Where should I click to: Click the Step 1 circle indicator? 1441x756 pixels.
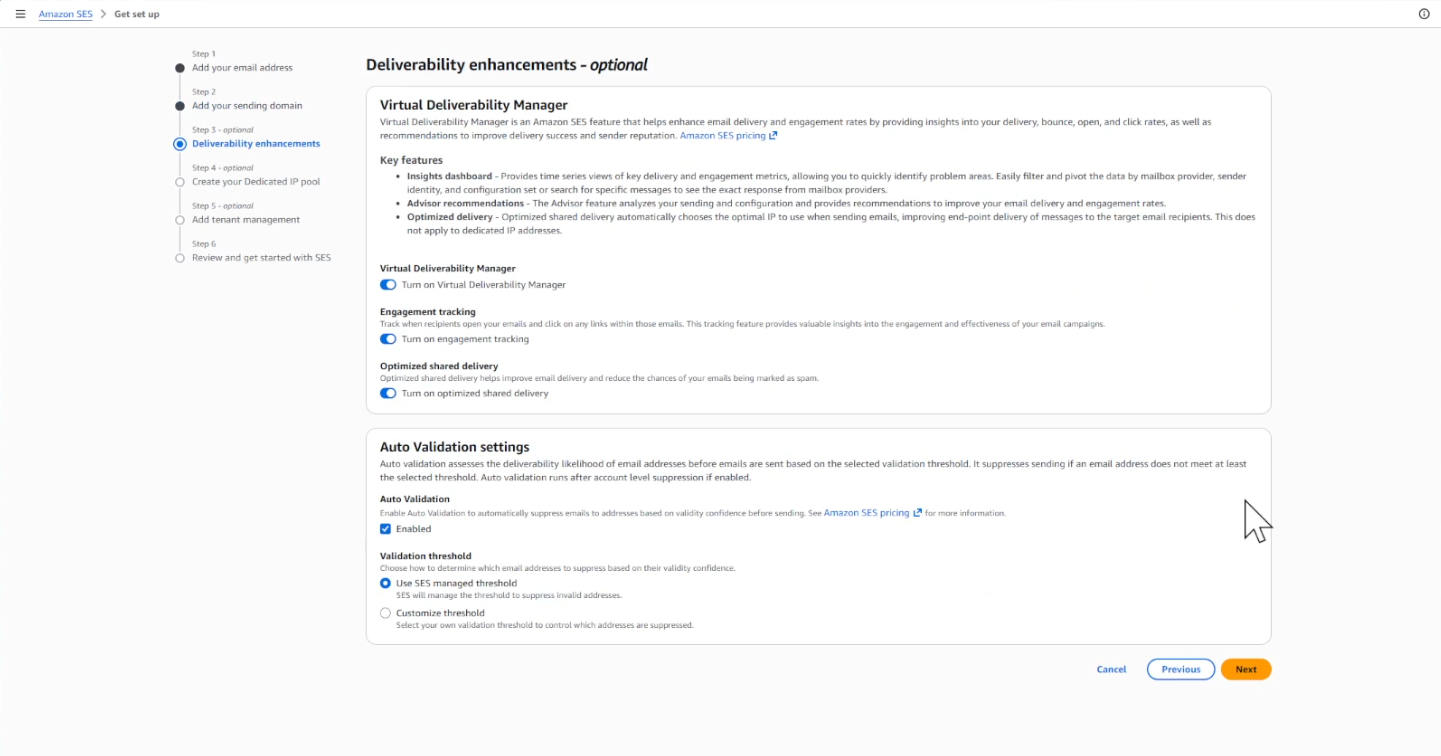(180, 68)
